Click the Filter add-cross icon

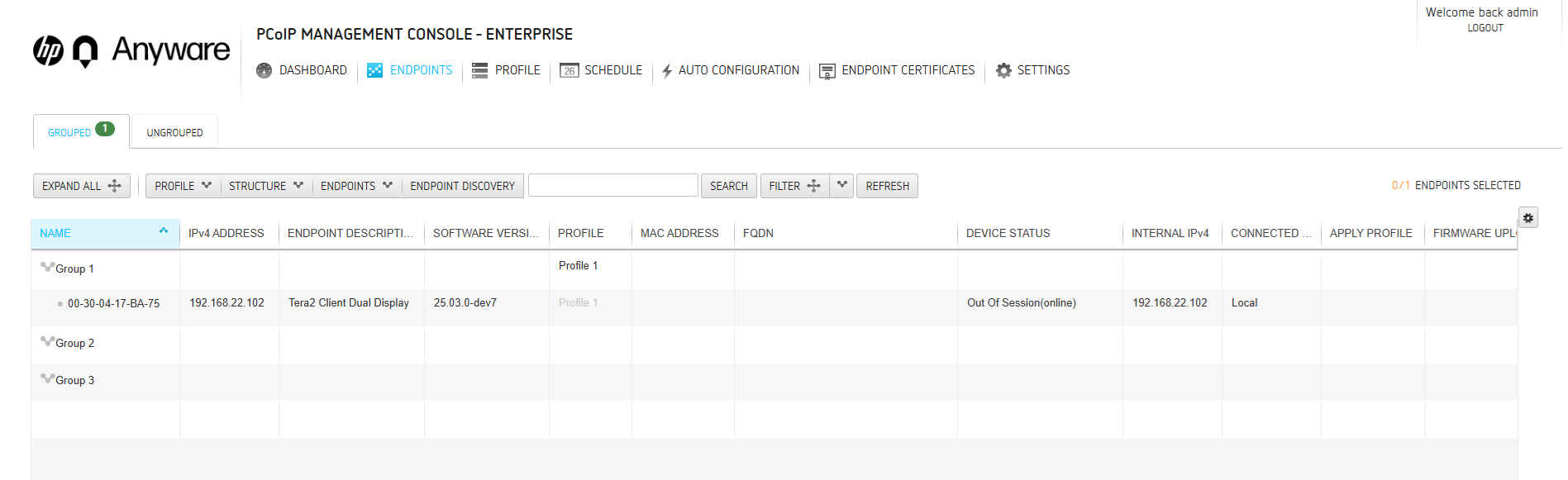813,186
